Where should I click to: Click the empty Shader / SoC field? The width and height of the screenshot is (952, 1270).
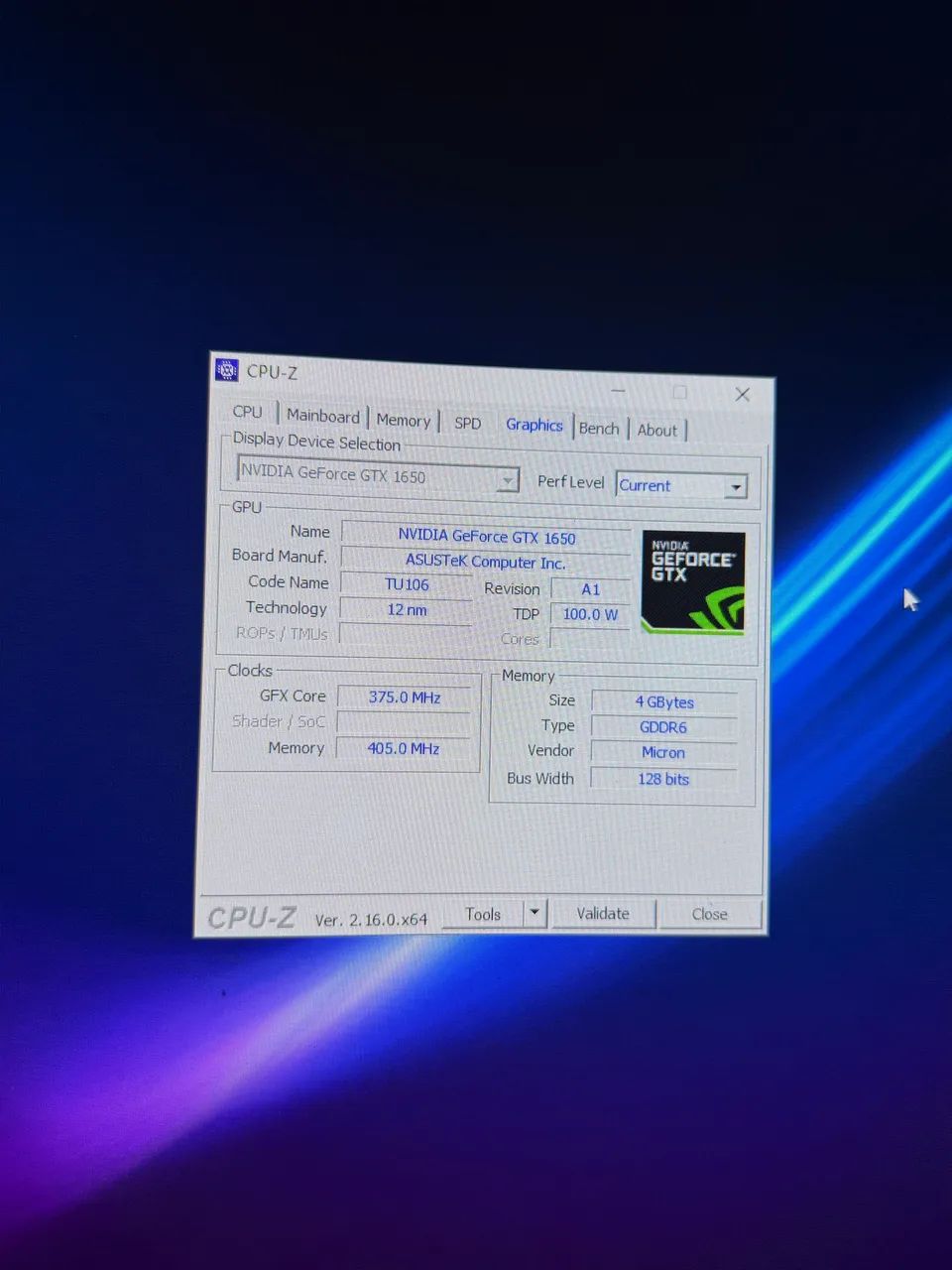coord(404,723)
